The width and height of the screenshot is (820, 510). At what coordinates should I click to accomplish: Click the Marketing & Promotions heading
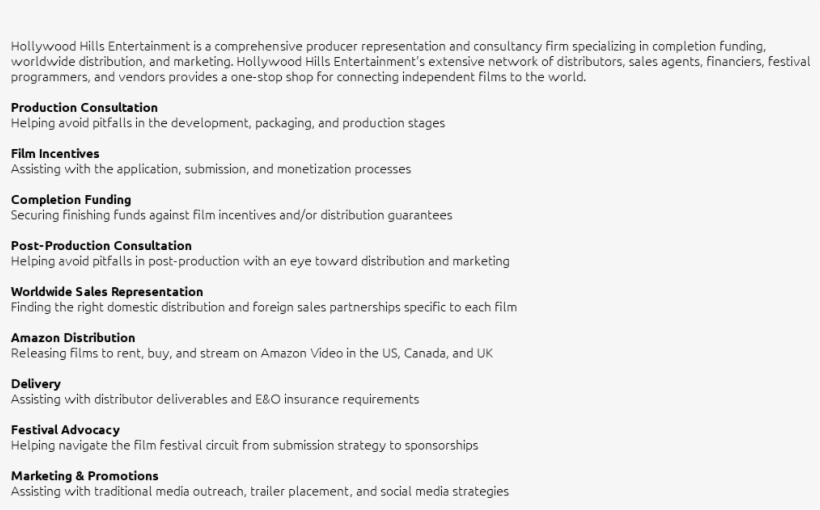pyautogui.click(x=85, y=476)
